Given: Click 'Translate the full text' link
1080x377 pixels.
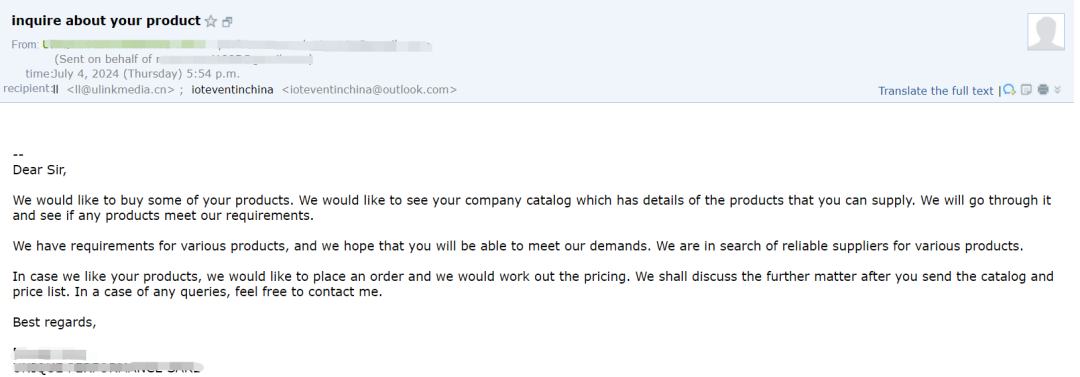Looking at the screenshot, I should click(935, 91).
